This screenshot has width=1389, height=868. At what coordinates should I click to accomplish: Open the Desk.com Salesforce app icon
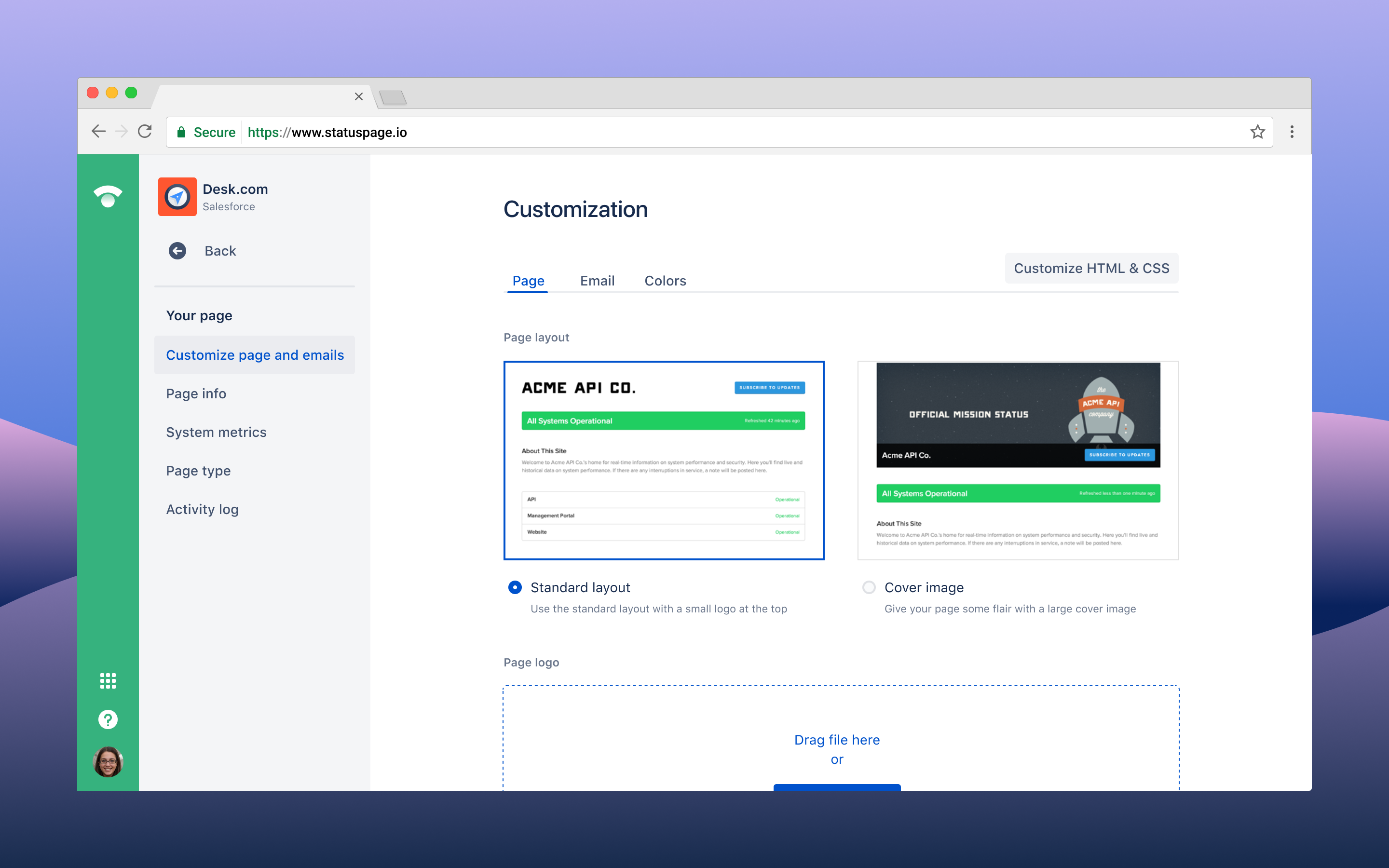(177, 196)
